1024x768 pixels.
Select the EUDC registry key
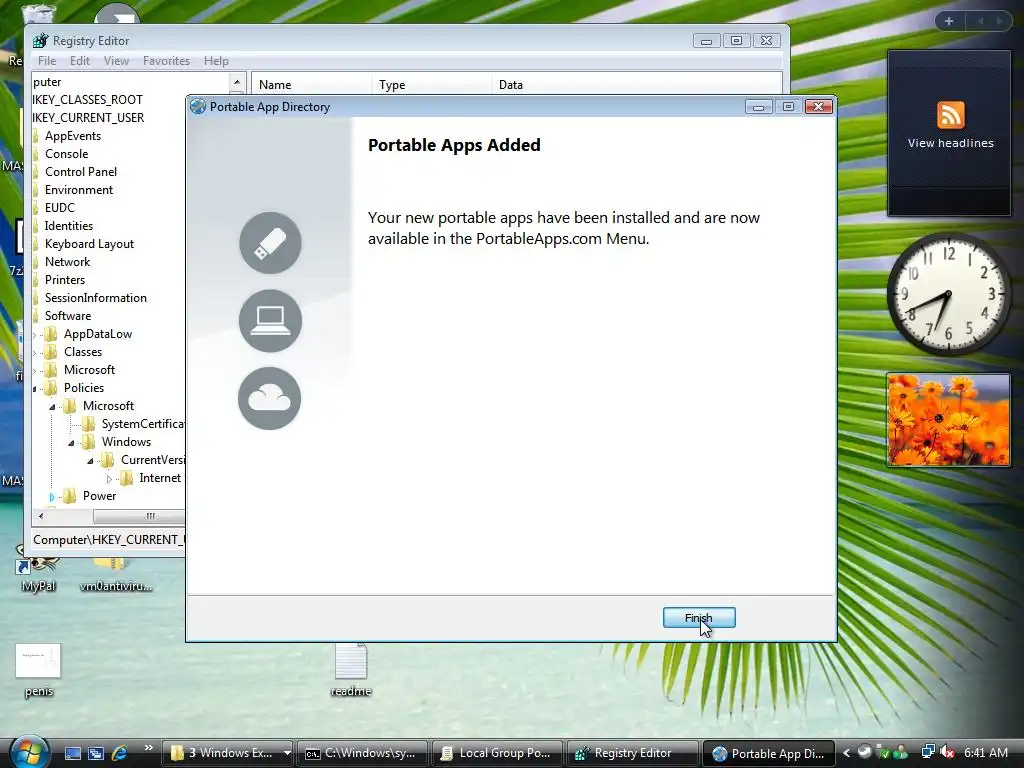point(59,208)
